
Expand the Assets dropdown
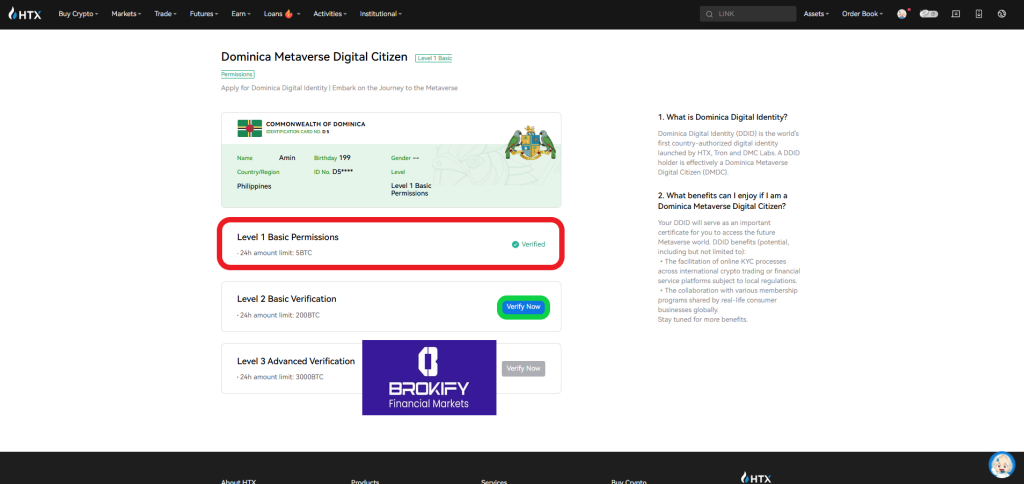pyautogui.click(x=816, y=14)
